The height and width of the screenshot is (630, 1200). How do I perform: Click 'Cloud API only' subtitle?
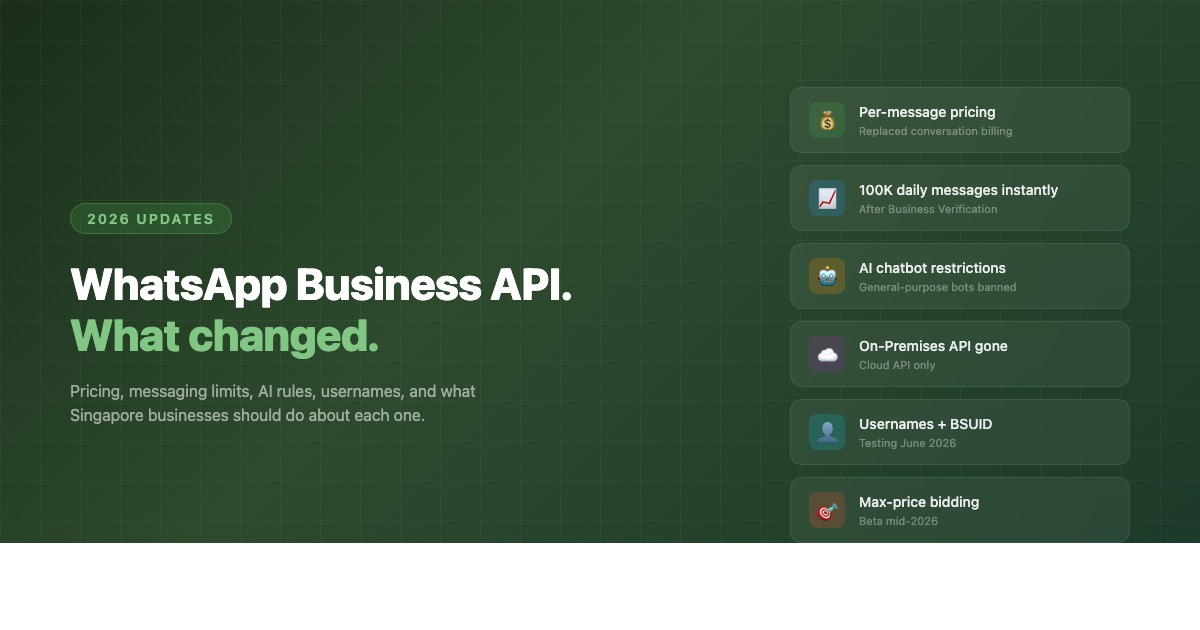click(897, 365)
